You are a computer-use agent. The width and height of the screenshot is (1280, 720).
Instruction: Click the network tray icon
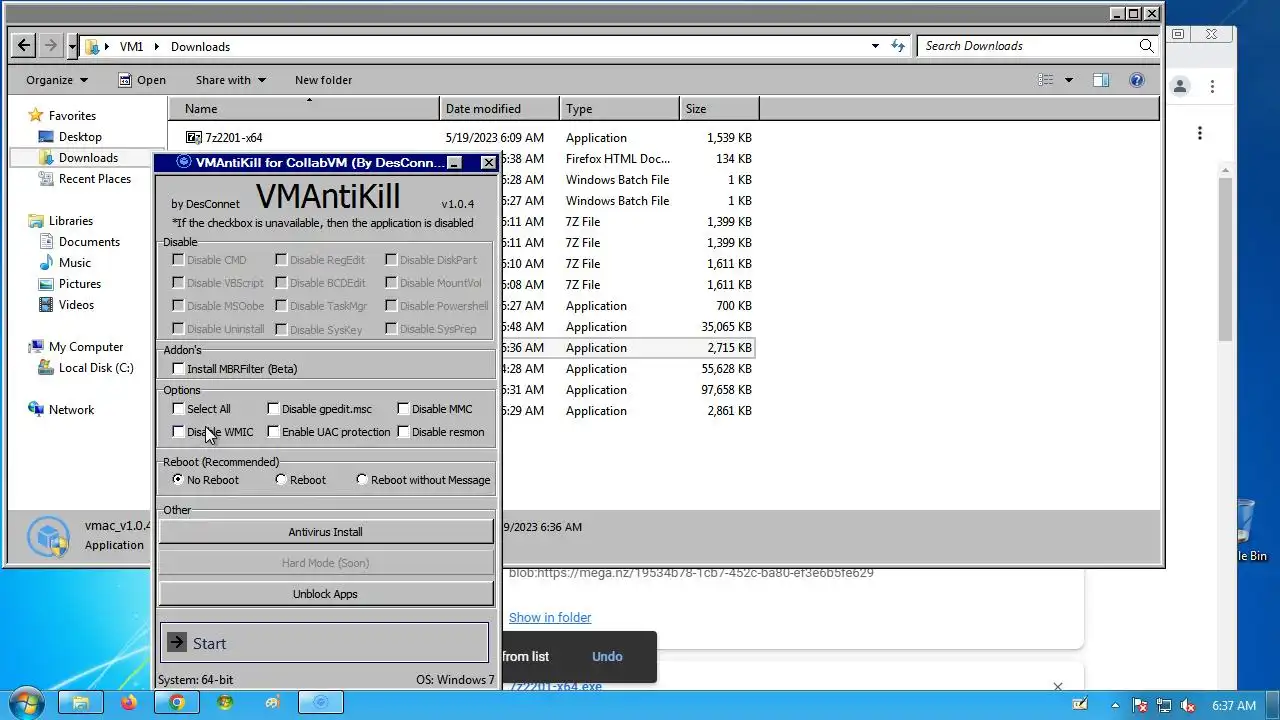1163,705
